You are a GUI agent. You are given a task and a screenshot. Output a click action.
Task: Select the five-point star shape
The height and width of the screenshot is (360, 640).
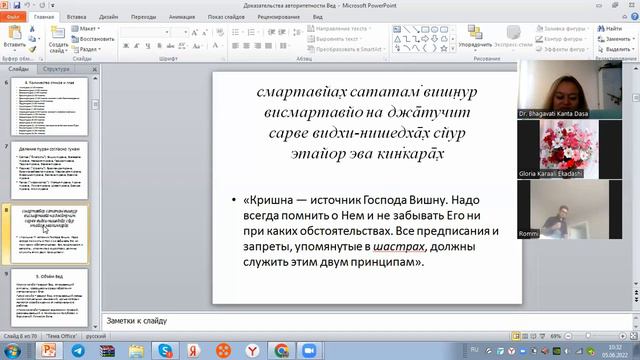(x=444, y=48)
